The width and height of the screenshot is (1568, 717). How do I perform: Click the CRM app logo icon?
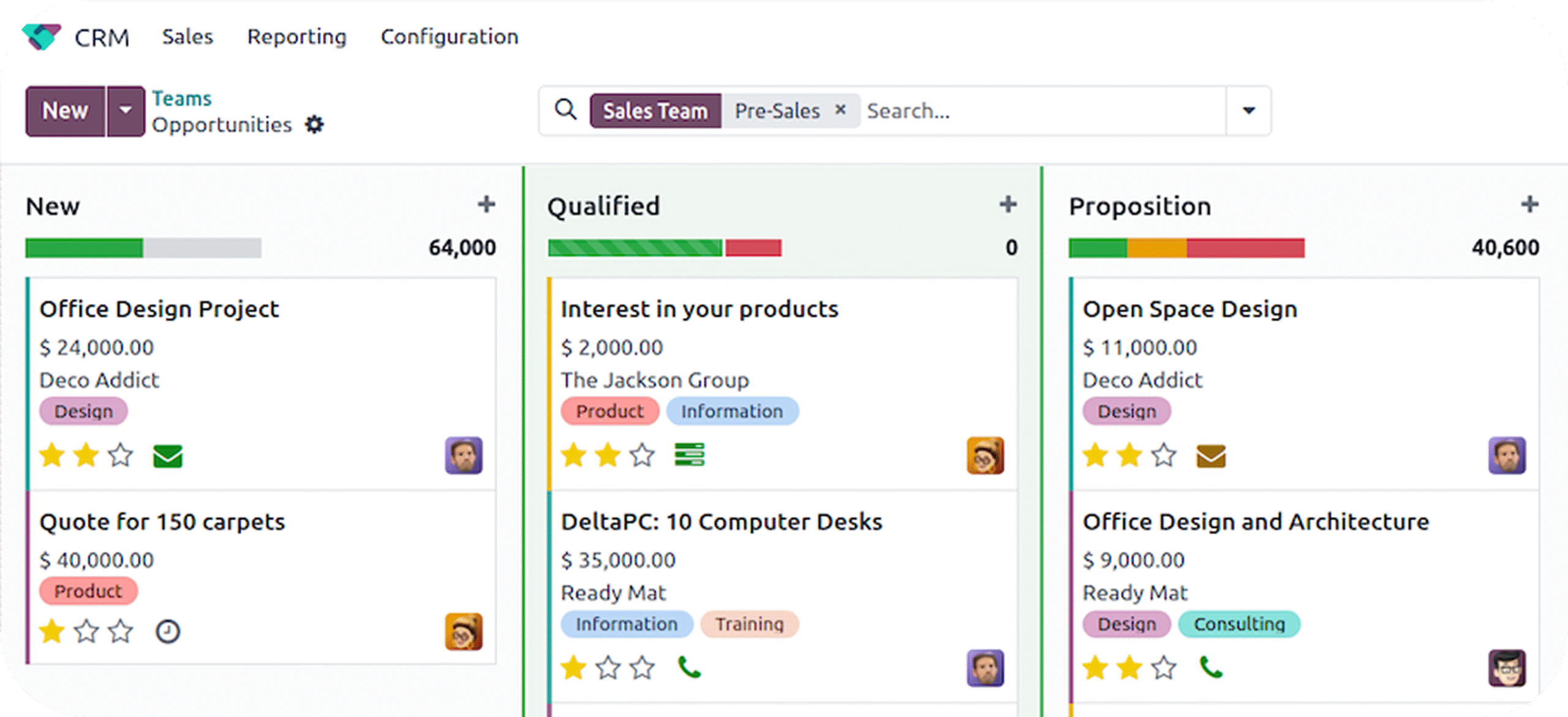[41, 37]
